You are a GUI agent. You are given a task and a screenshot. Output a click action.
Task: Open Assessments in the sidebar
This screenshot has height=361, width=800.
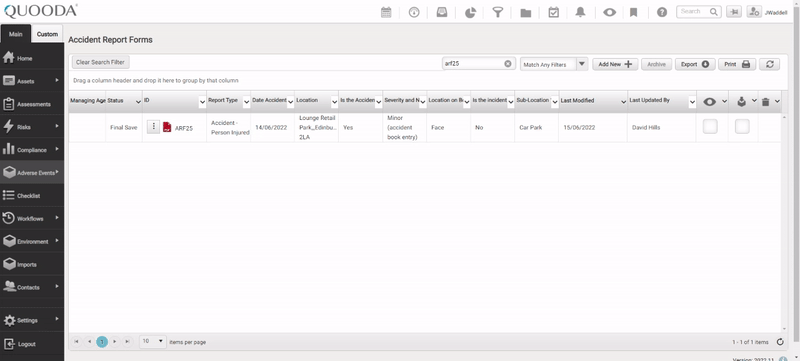[32, 104]
